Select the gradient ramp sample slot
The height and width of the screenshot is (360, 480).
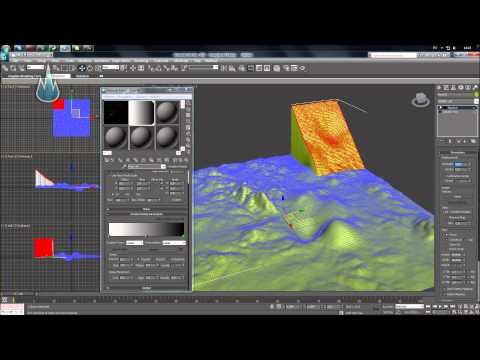click(141, 113)
